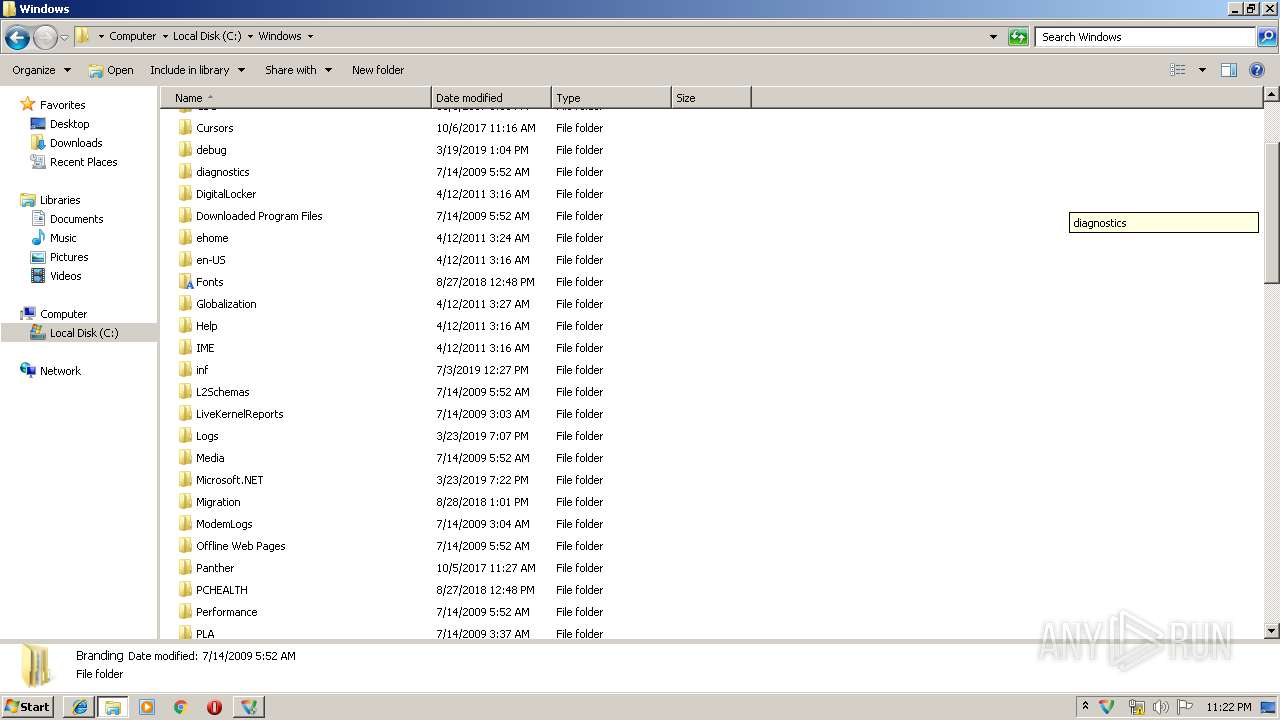The width and height of the screenshot is (1280, 720).
Task: Open the view options dropdown arrow
Action: pyautogui.click(x=1202, y=70)
